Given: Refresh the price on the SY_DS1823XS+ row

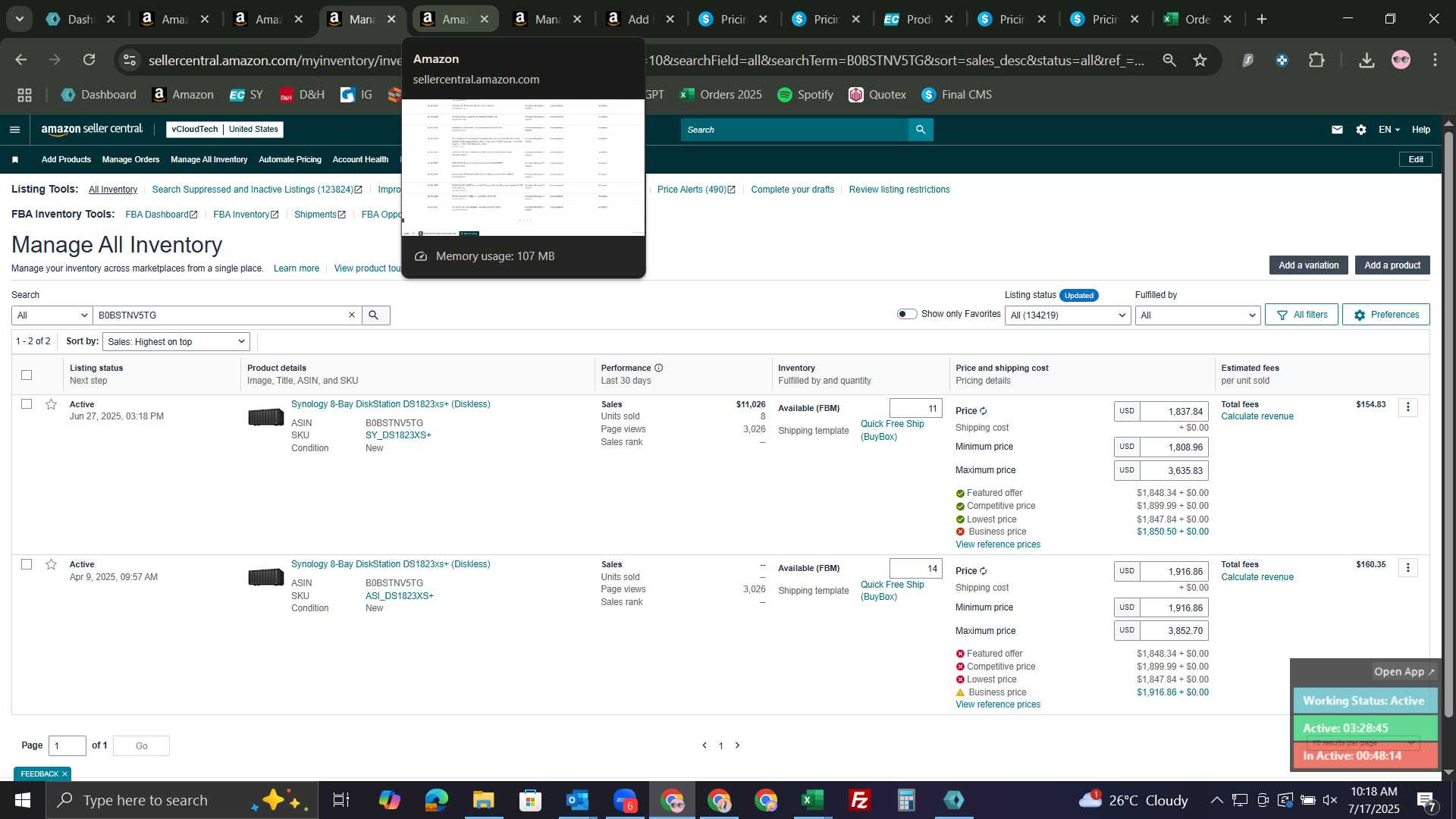Looking at the screenshot, I should [984, 411].
